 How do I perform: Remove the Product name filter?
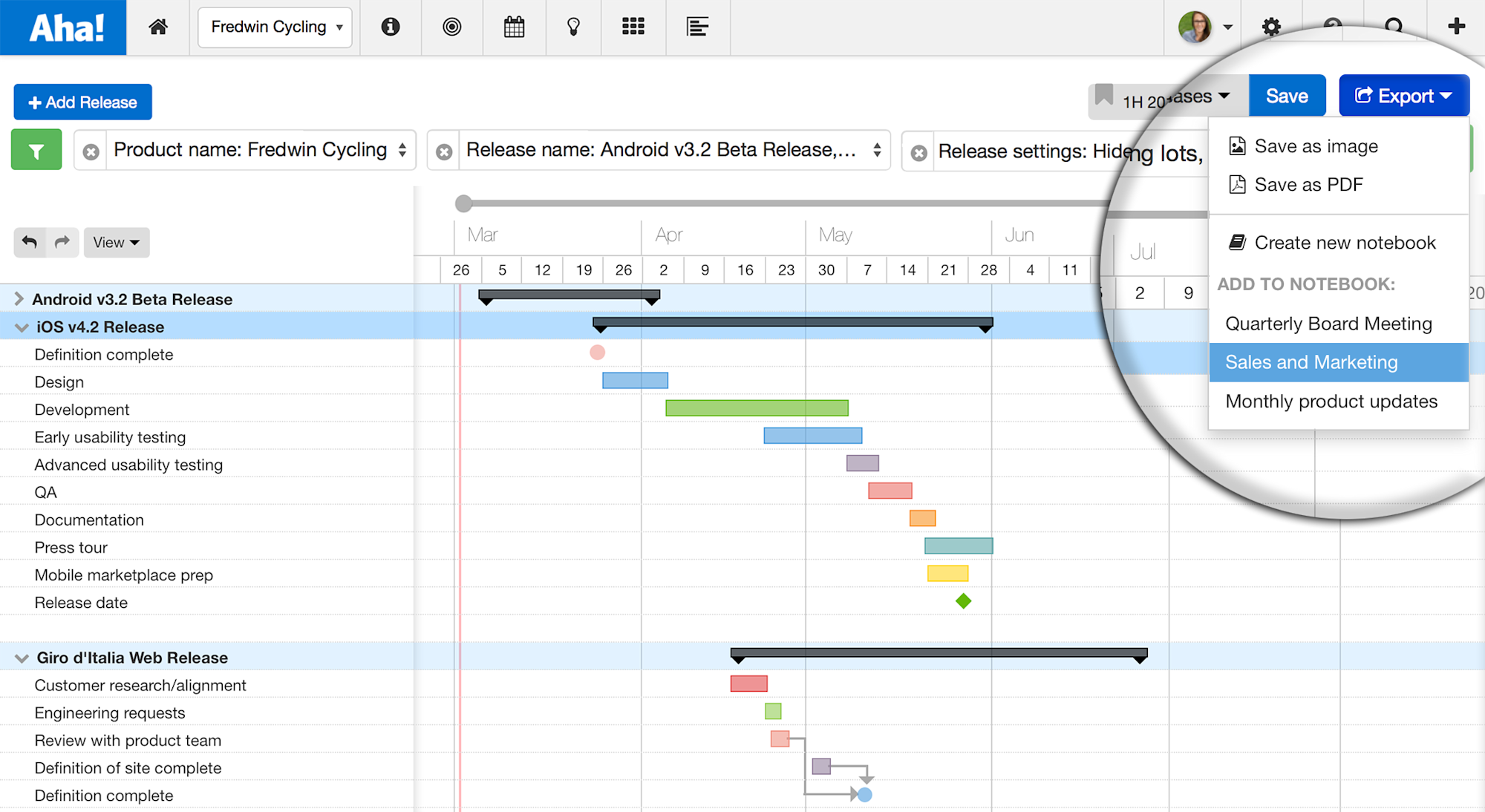point(91,151)
